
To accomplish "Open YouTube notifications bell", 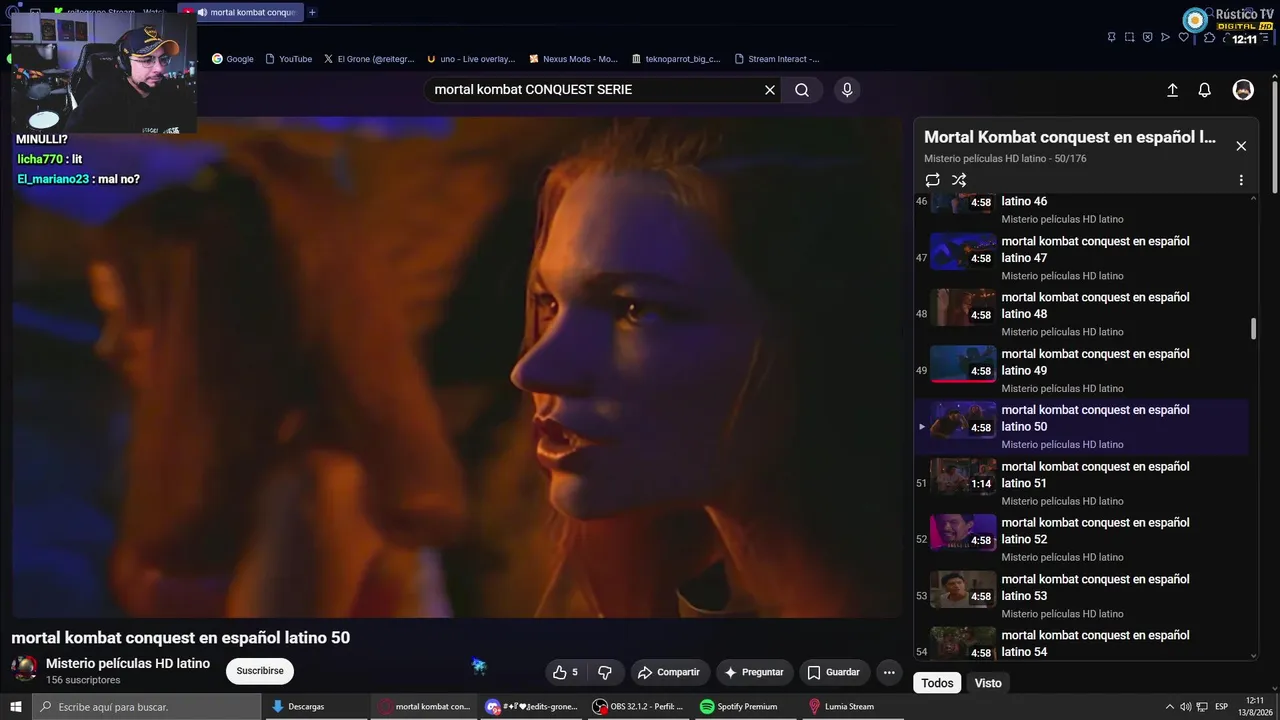I will click(1205, 90).
